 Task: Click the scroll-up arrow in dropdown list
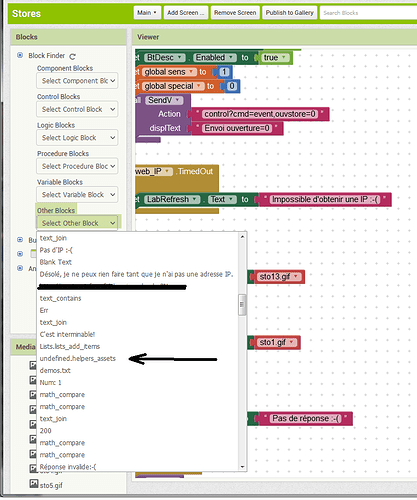(242, 237)
